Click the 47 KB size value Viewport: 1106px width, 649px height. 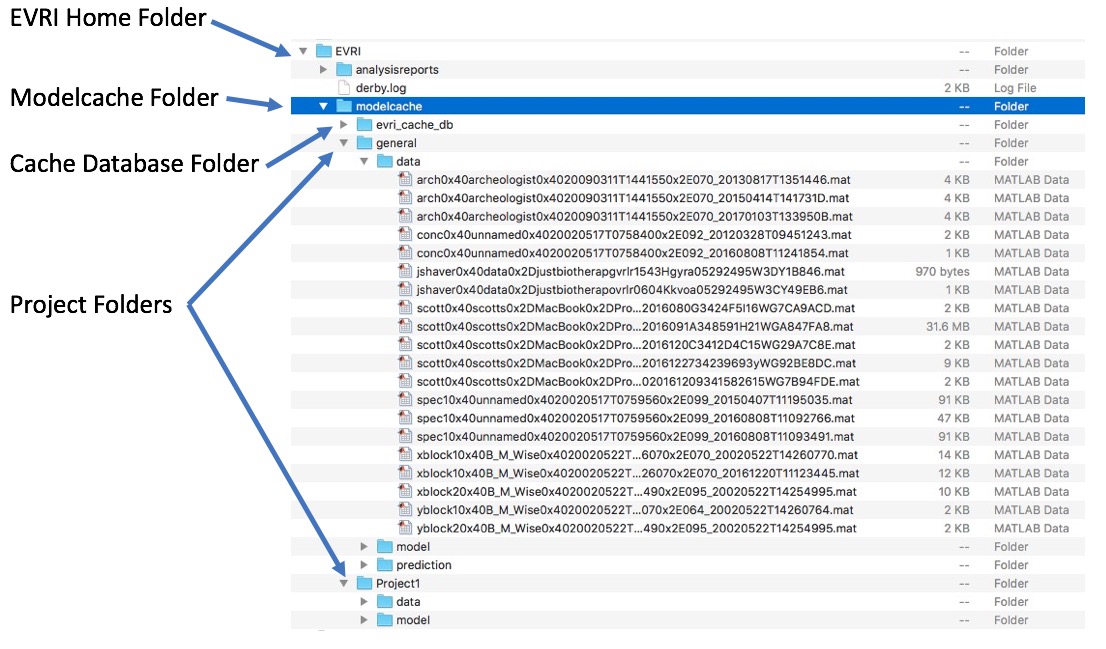(x=954, y=418)
